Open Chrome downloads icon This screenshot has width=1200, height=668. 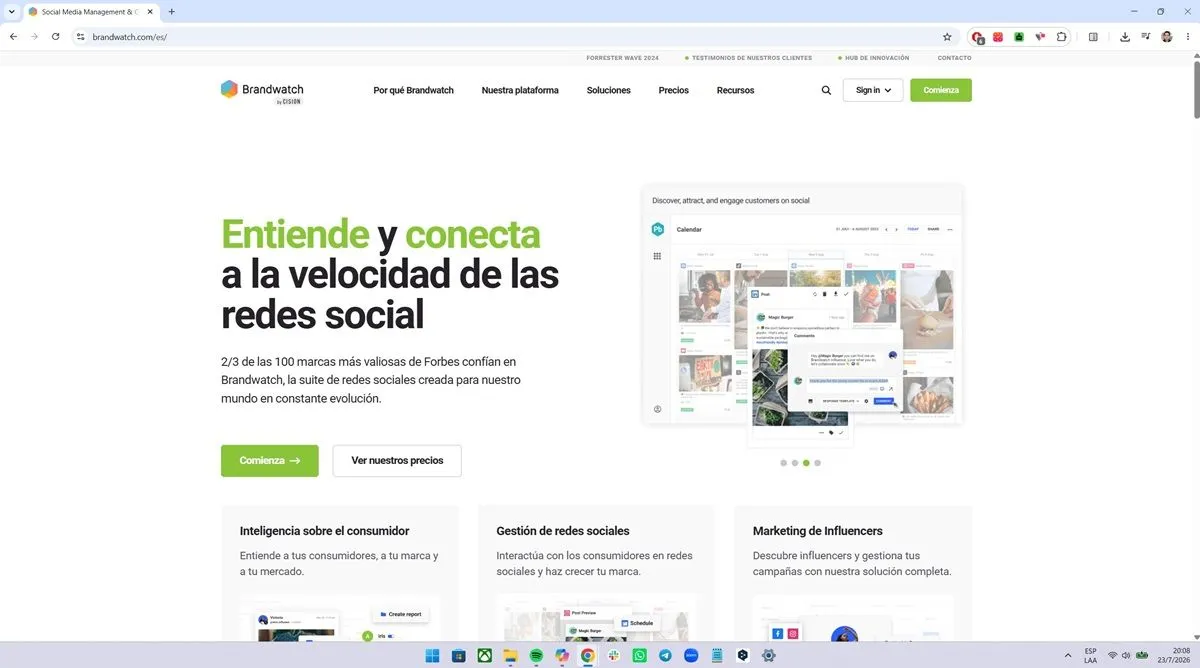[x=1125, y=37]
